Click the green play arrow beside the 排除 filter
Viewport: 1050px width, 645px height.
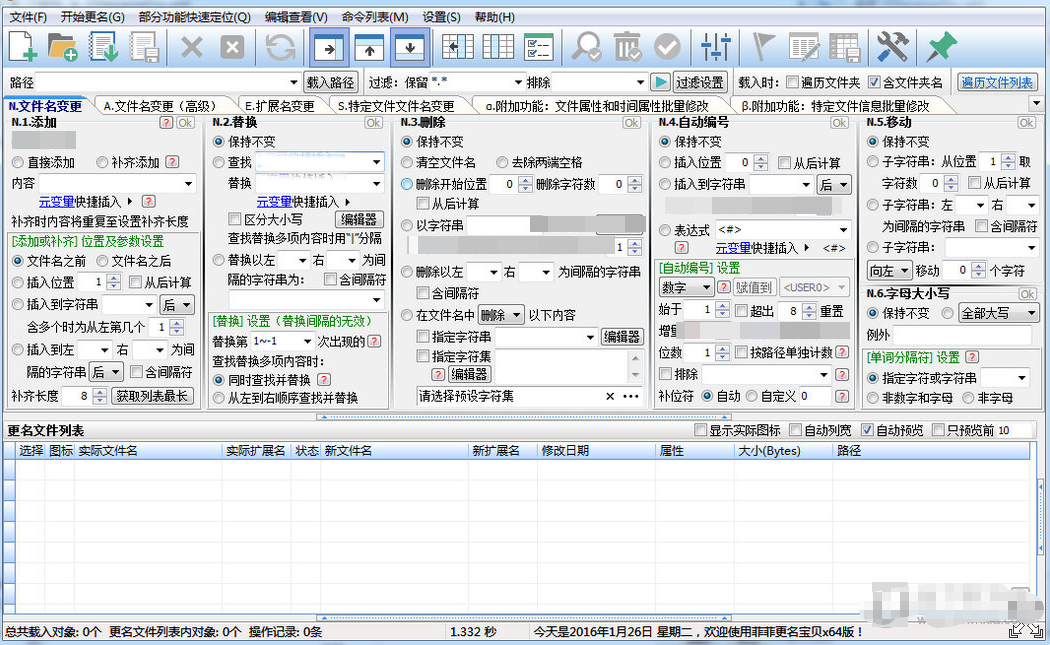point(660,82)
